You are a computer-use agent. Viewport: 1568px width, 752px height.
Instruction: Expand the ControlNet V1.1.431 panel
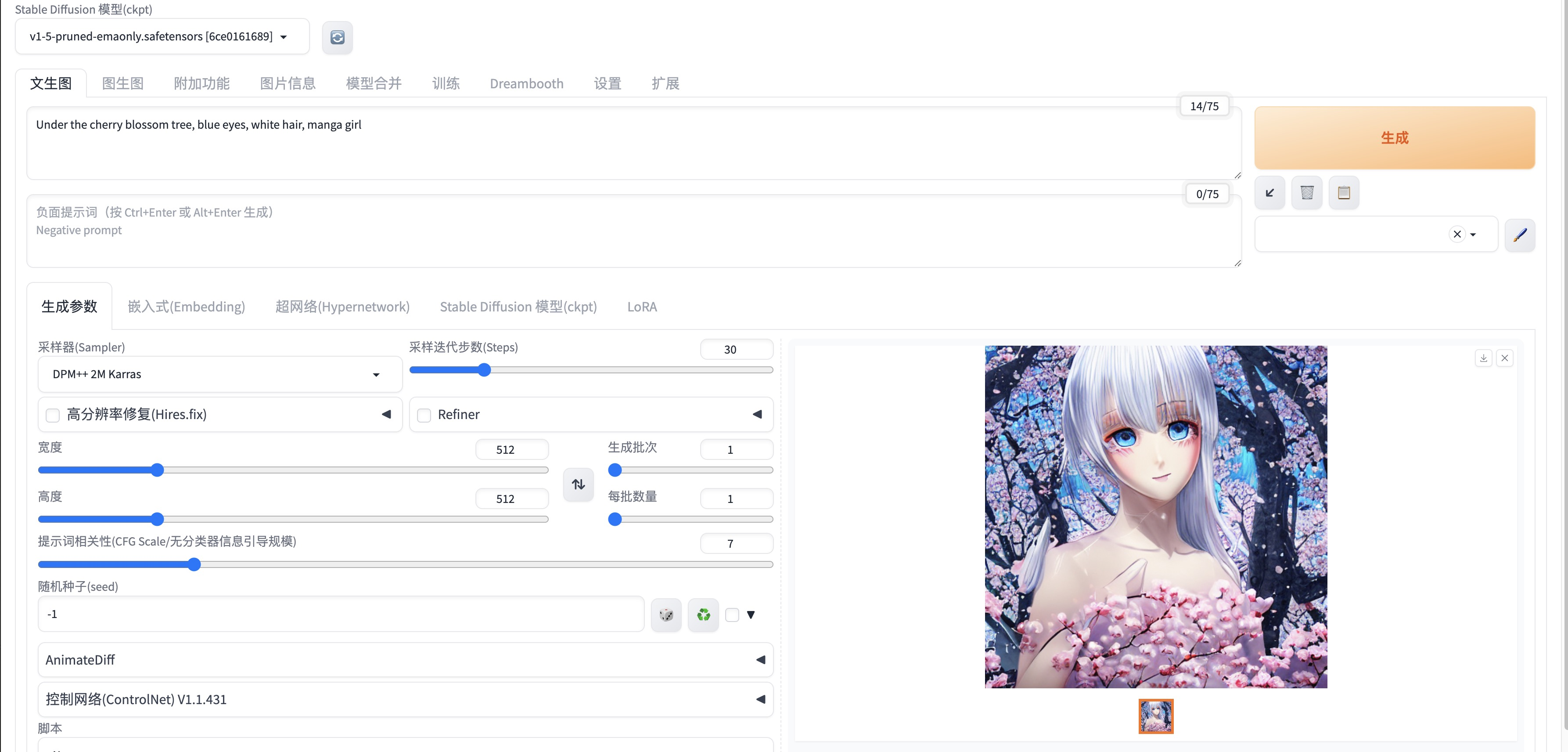pyautogui.click(x=406, y=700)
